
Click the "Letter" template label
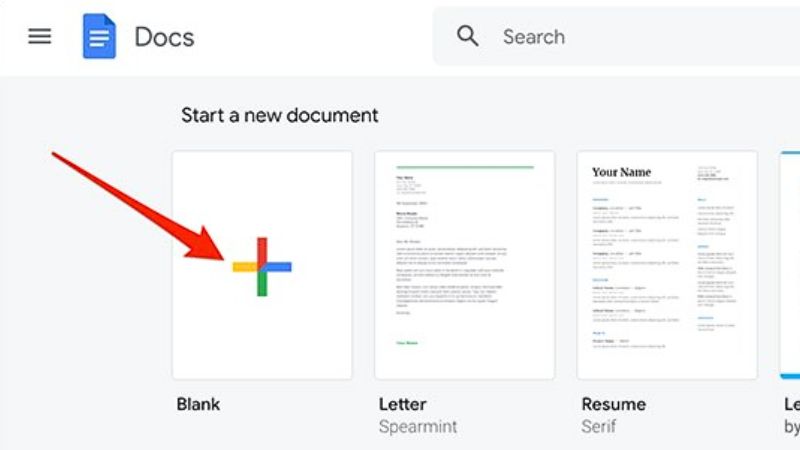(403, 405)
